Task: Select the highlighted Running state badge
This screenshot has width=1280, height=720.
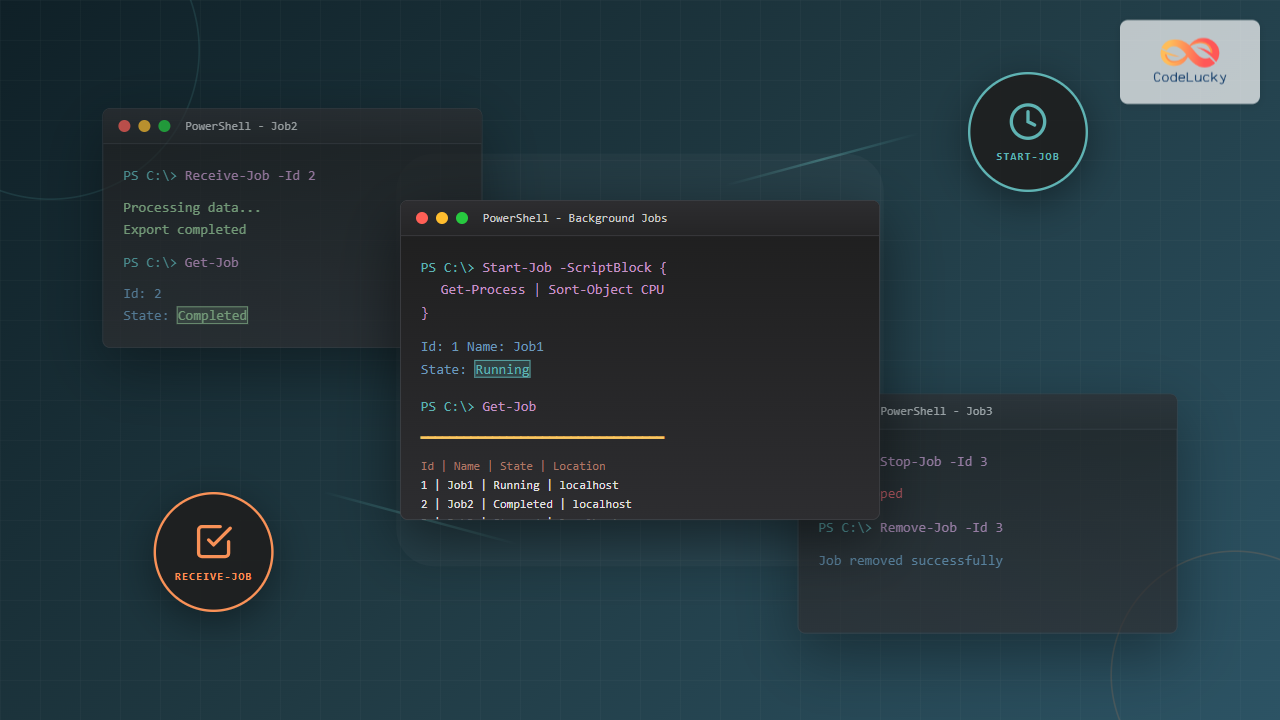Action: click(x=502, y=369)
